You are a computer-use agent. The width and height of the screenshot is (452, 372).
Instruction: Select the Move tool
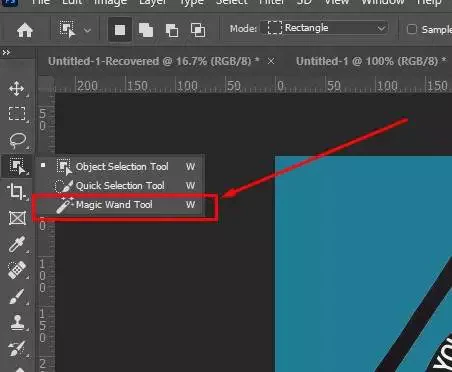(17, 89)
